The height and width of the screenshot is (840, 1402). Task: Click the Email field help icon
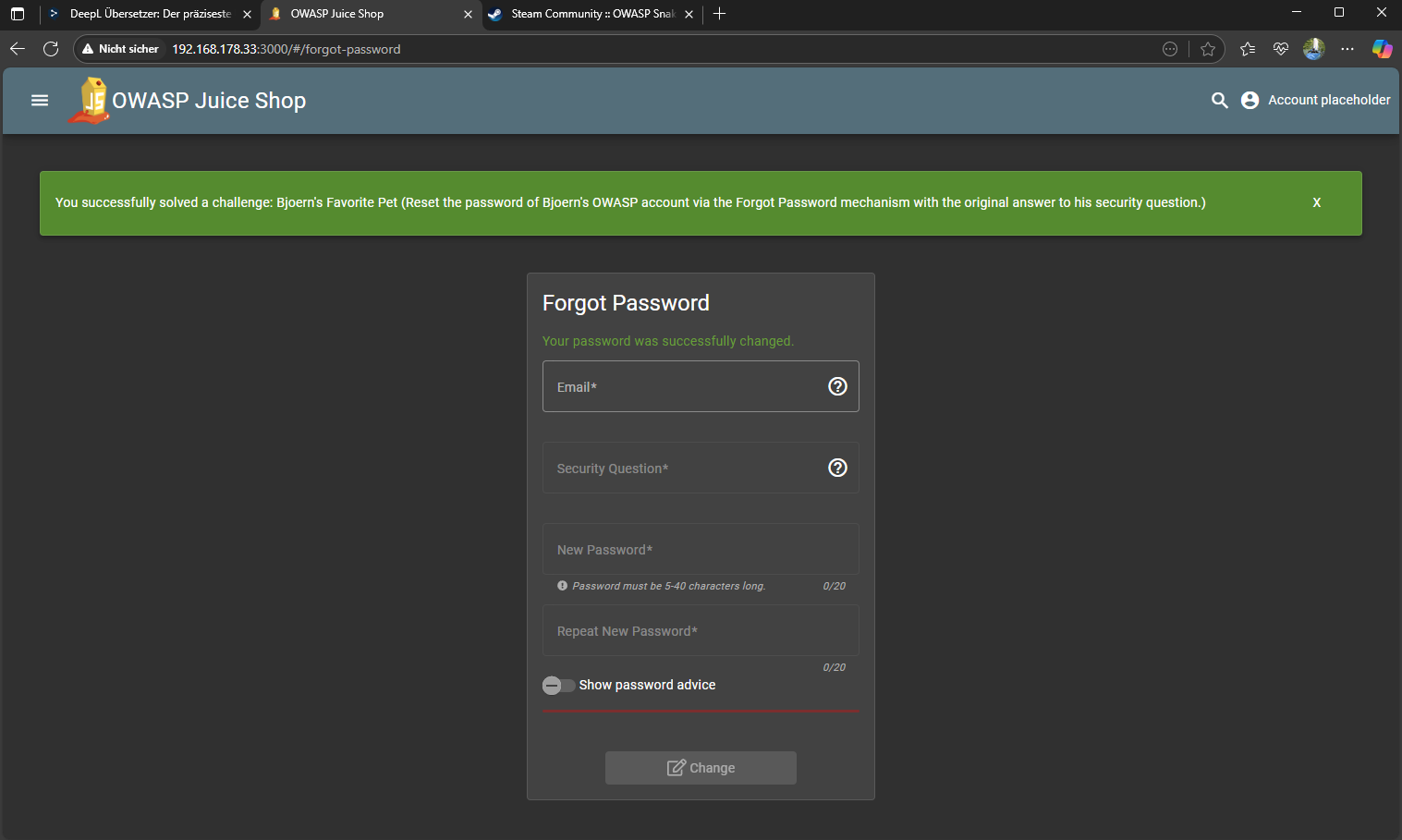[x=837, y=386]
